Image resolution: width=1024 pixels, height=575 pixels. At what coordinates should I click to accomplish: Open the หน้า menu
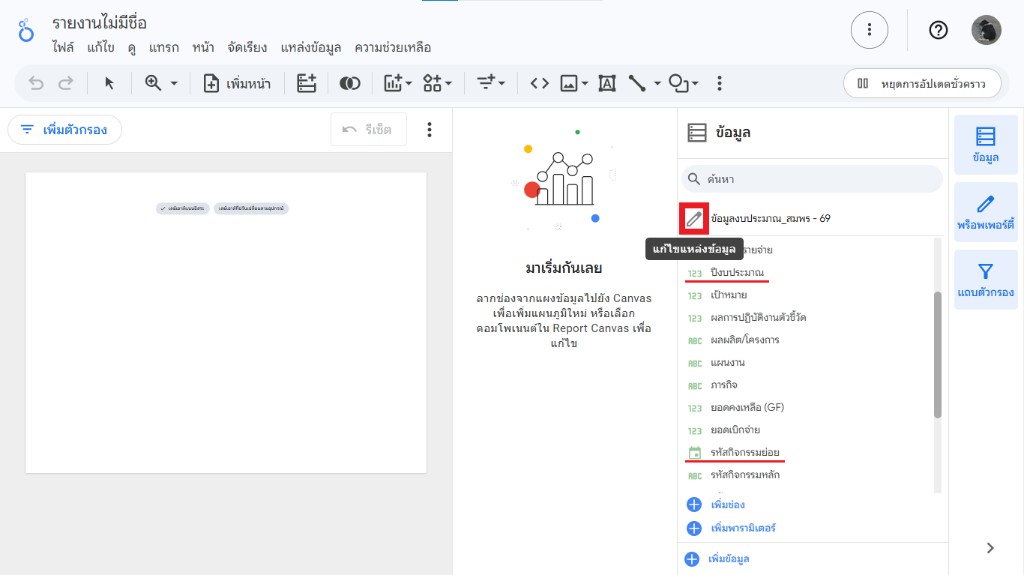pos(203,48)
